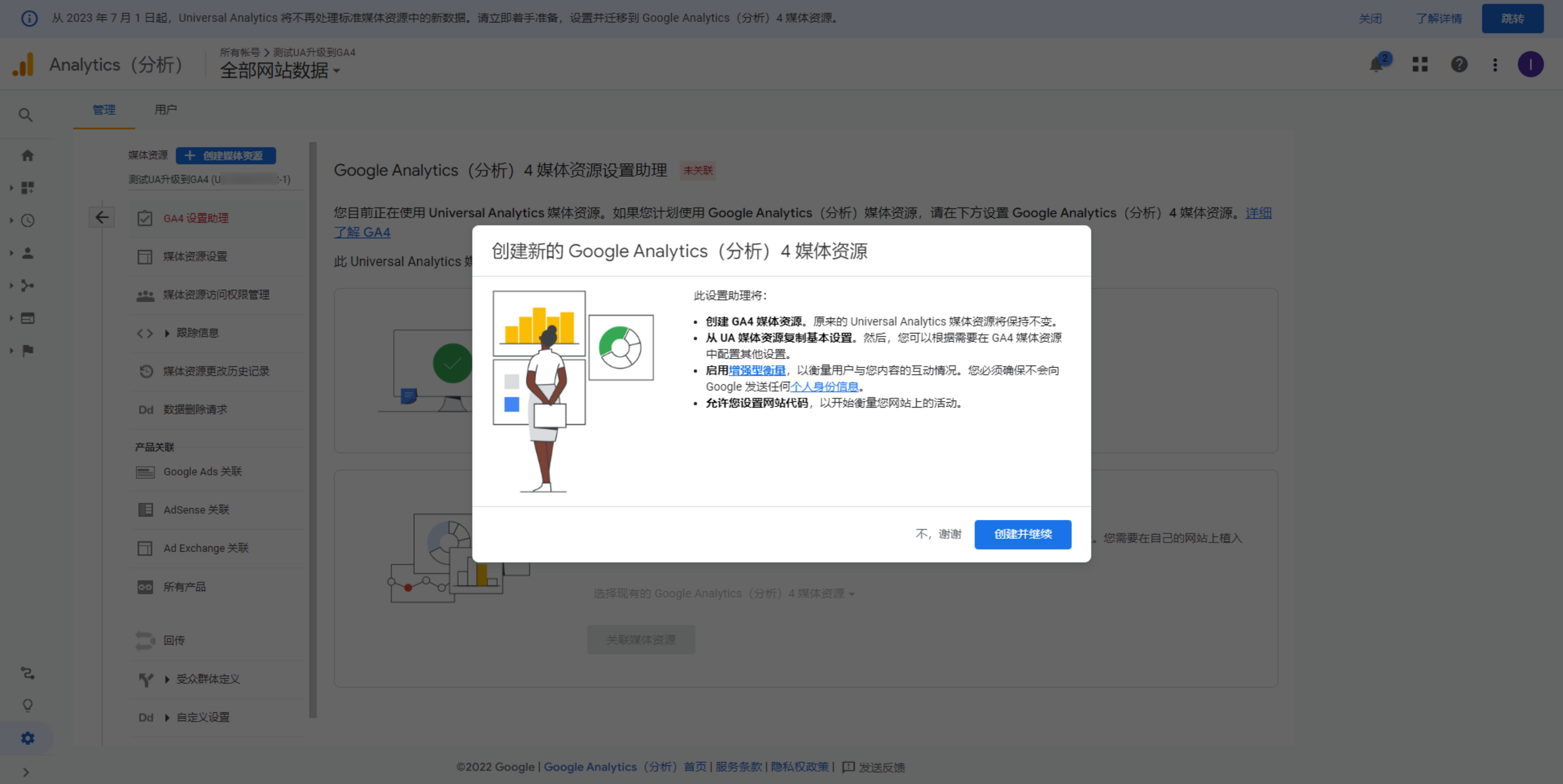Click the 关联媒体资源 button

(641, 640)
